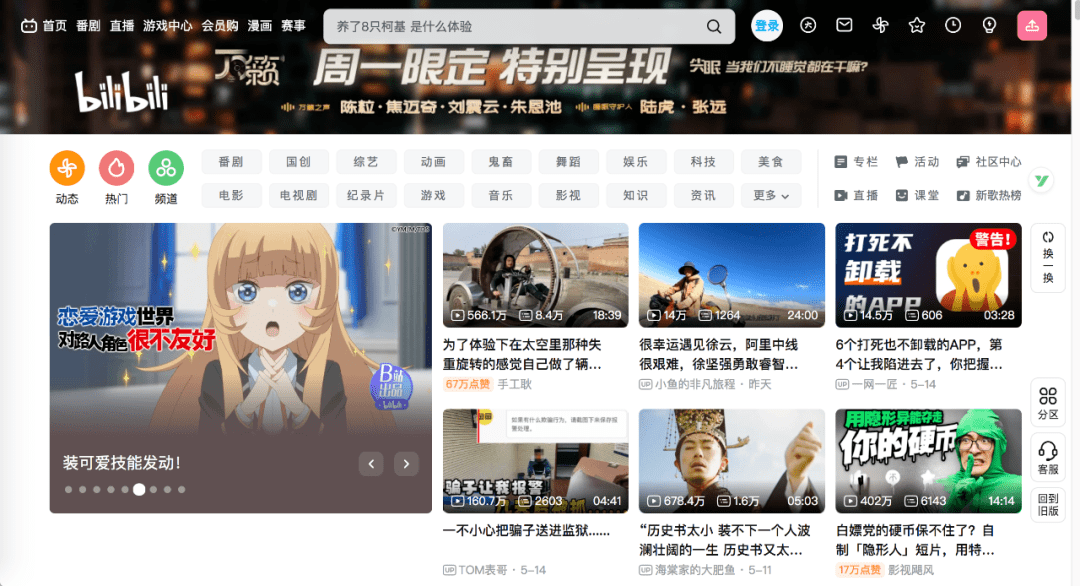The width and height of the screenshot is (1080, 586).
Task: Go to next carousel slide arrow
Action: pos(406,463)
